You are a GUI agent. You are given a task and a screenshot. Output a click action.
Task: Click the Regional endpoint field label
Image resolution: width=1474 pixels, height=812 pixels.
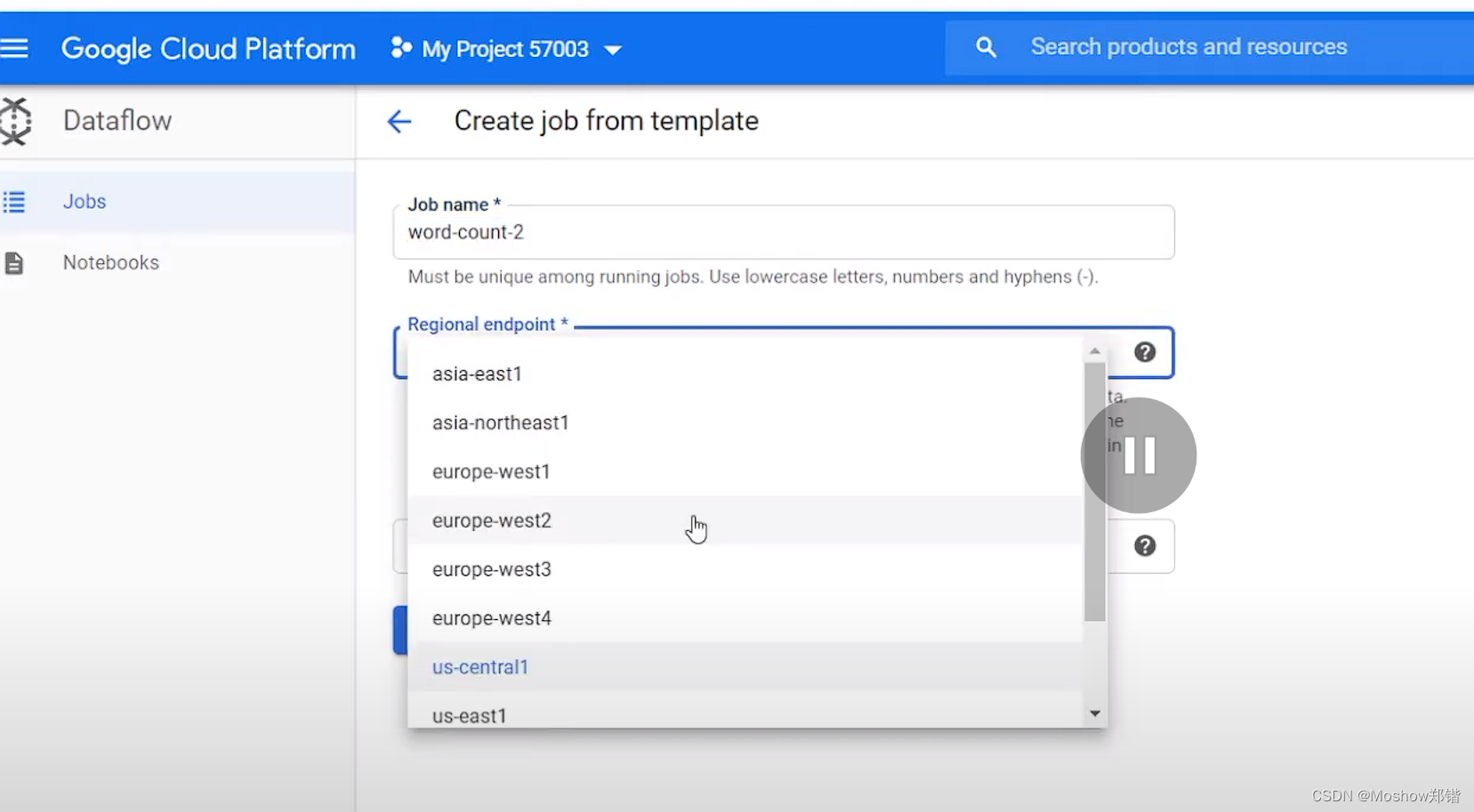pyautogui.click(x=487, y=325)
